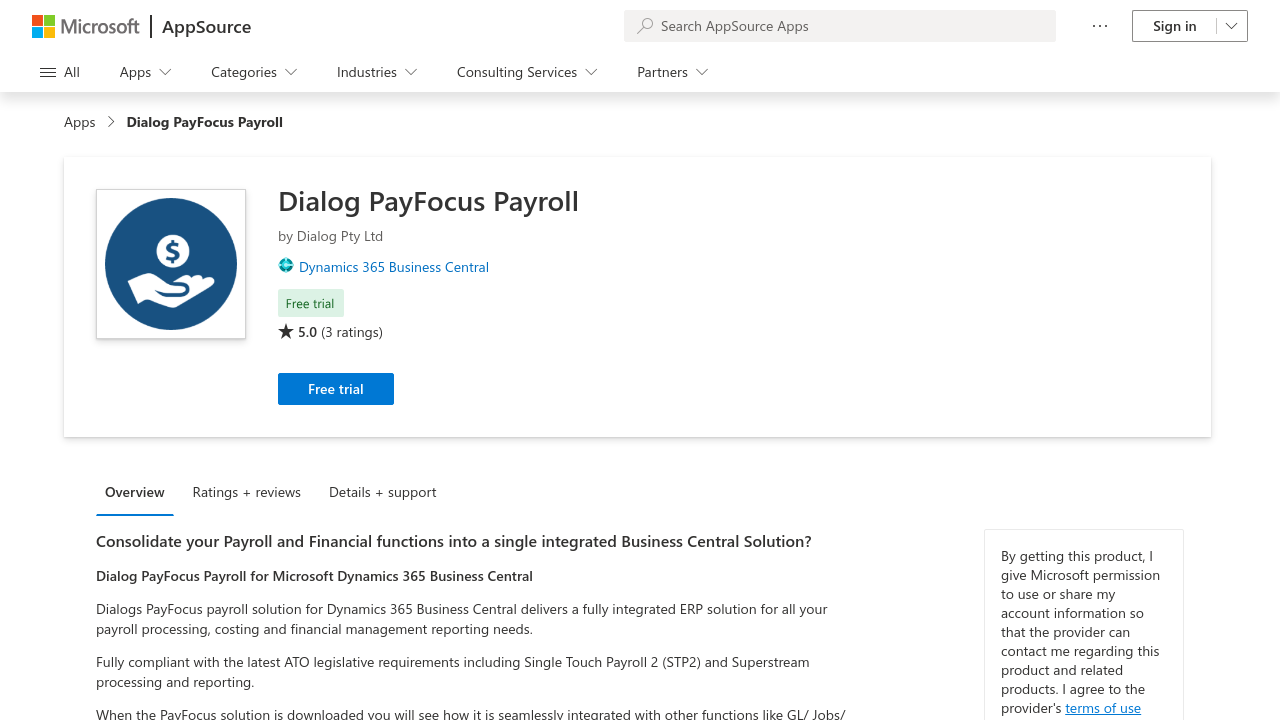Click the Microsoft logo
The image size is (1280, 720).
tap(86, 26)
